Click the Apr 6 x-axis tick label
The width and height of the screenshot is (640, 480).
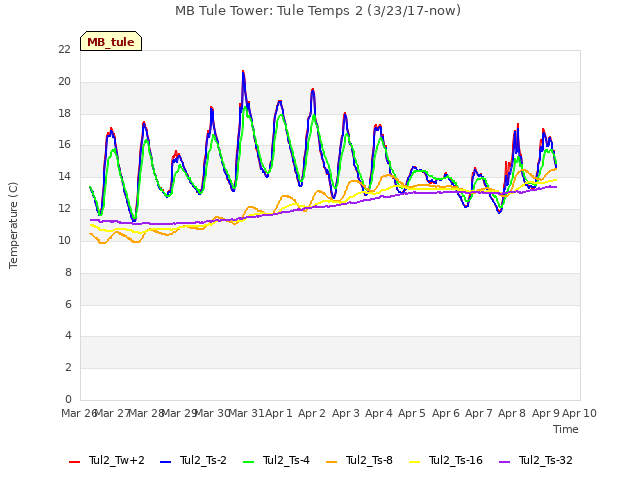445,413
